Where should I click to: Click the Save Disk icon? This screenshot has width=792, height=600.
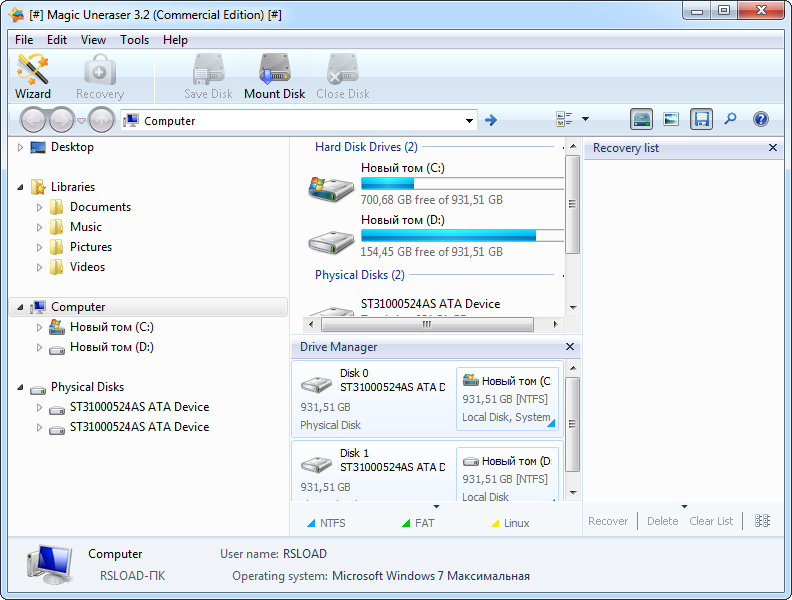click(208, 76)
